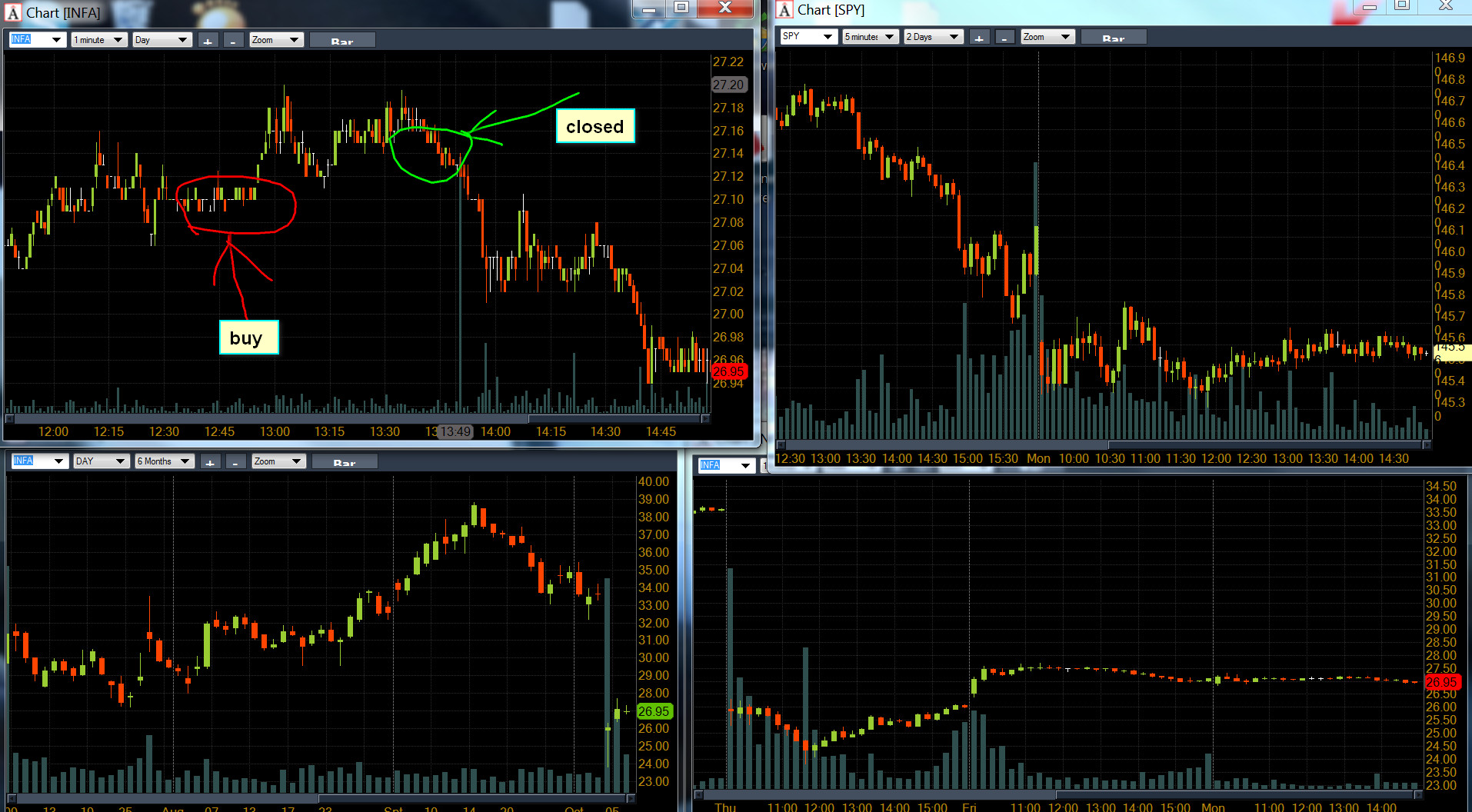Image resolution: width=1472 pixels, height=812 pixels.
Task: Close the Chart [INFA] window
Action: click(x=724, y=8)
